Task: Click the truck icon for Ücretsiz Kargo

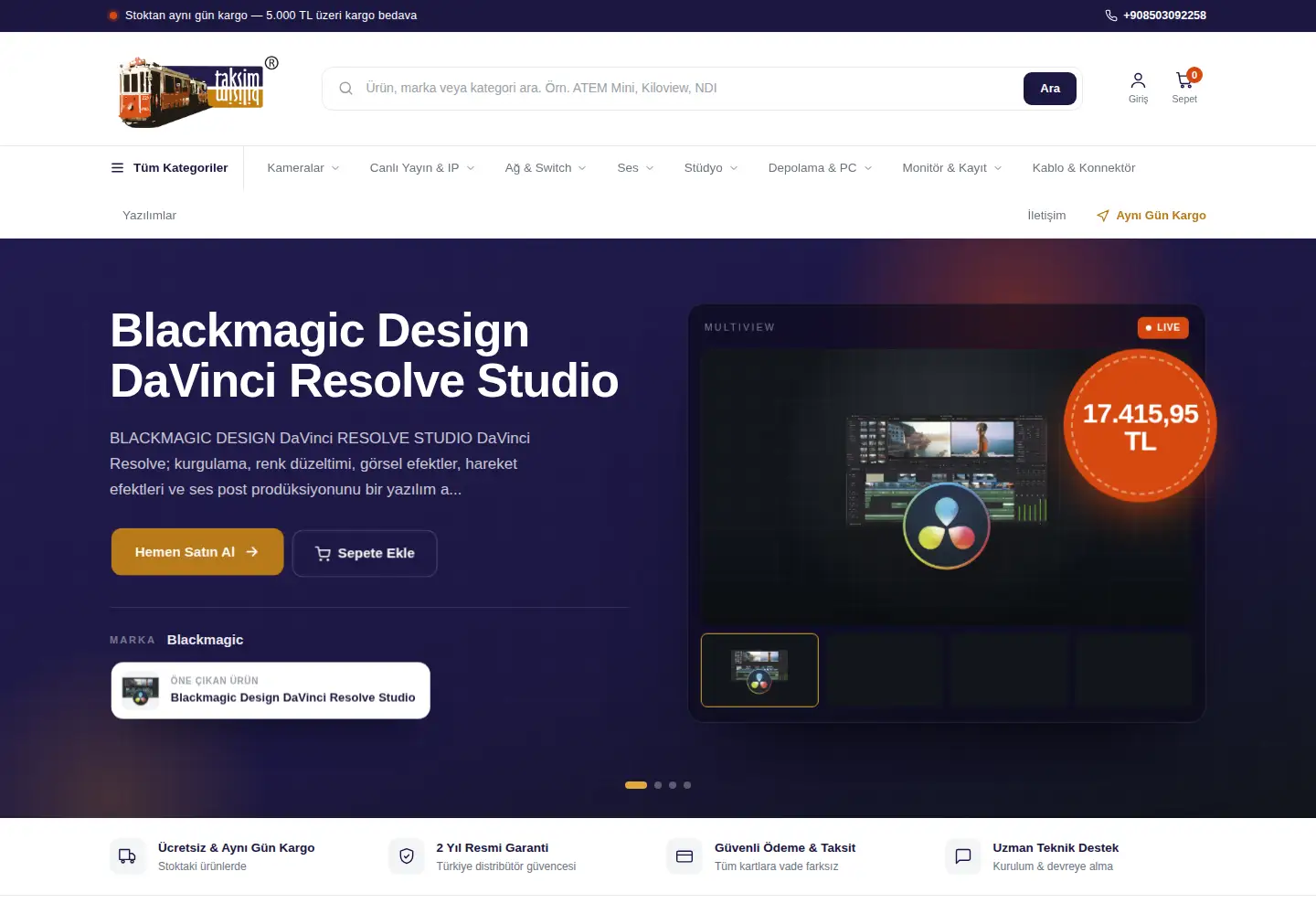Action: point(128,856)
